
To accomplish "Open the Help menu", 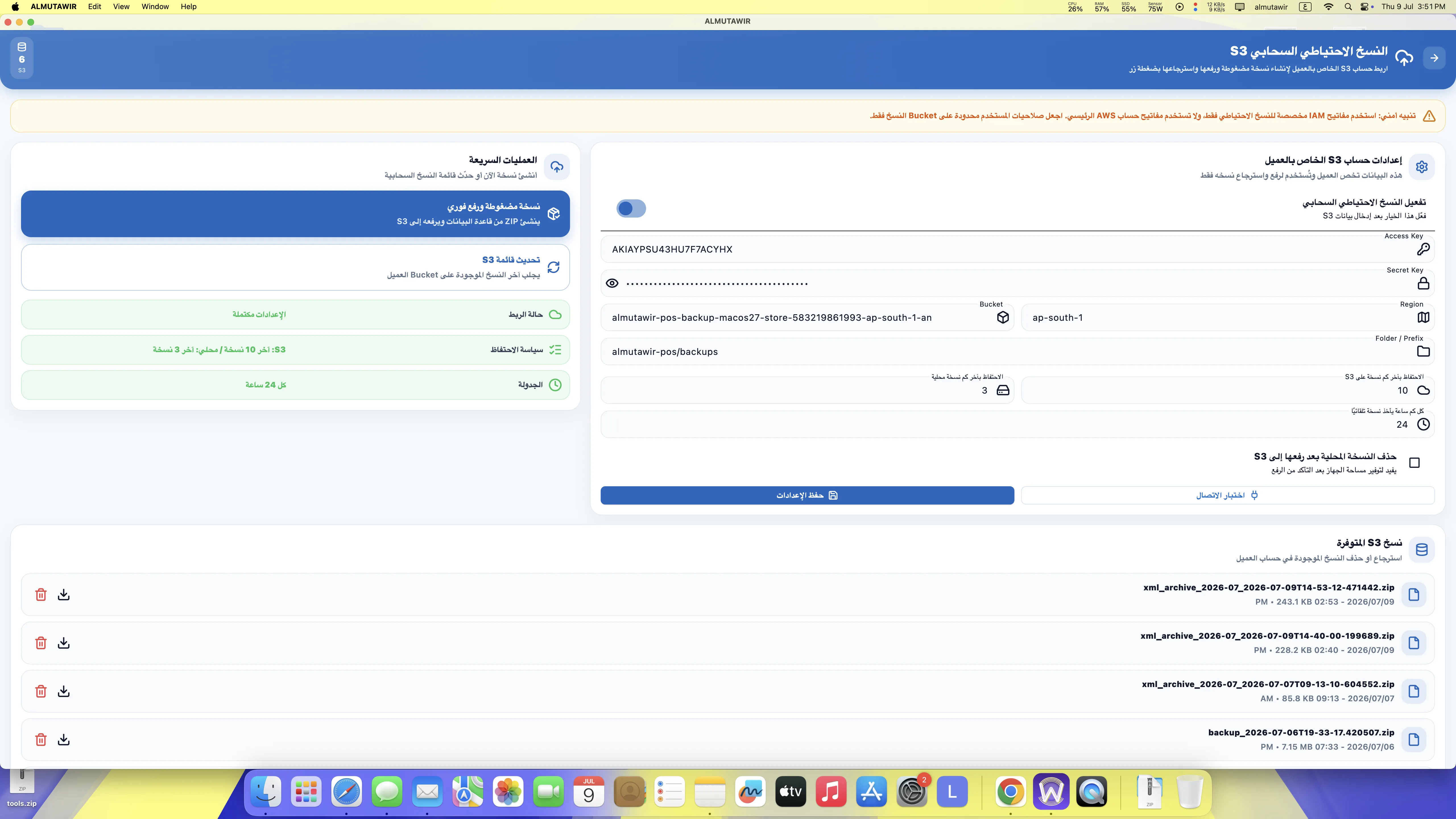I will pos(188,7).
